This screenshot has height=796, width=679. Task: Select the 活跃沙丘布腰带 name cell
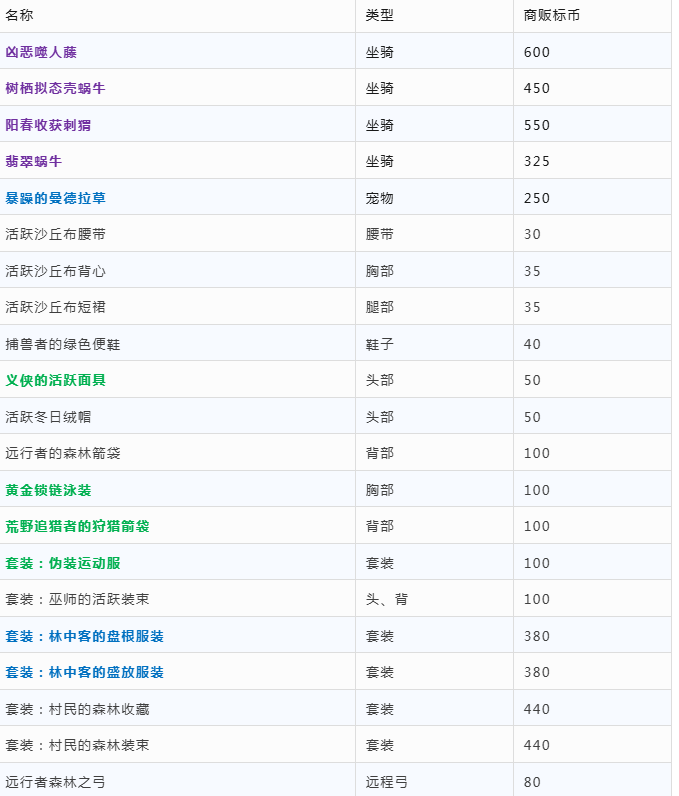coord(55,234)
